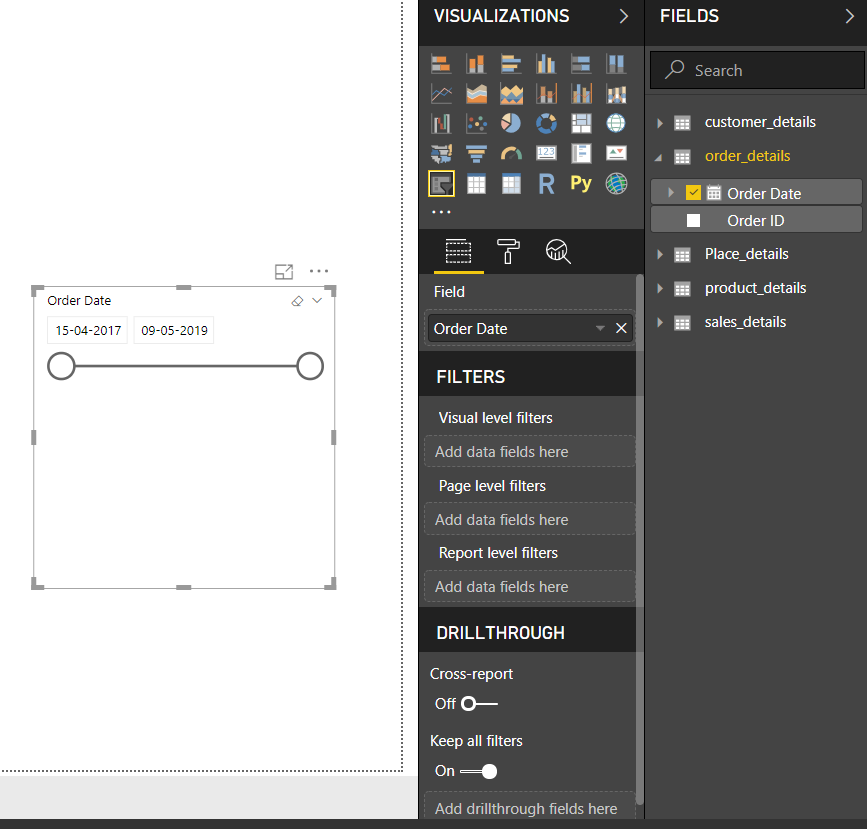Select the map globe visual
The image size is (867, 829).
pos(615,123)
